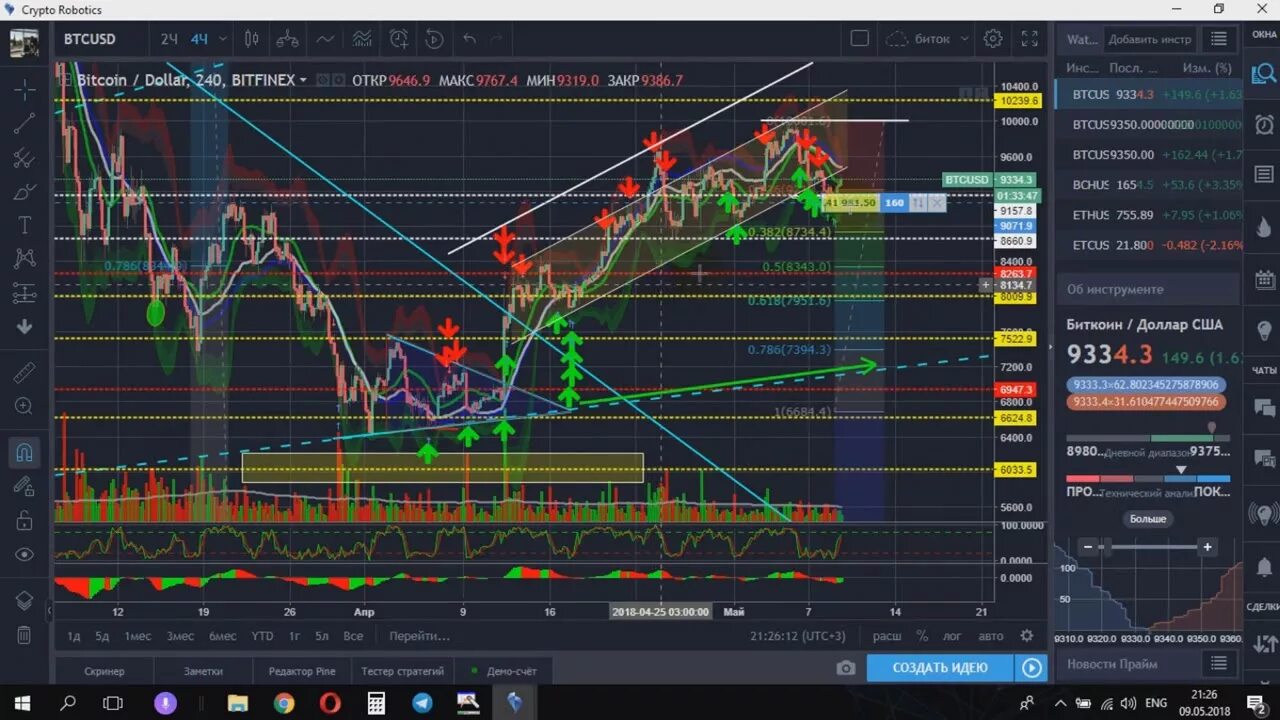Take a chart snapshot with camera icon
Viewport: 1280px width, 720px height.
coord(846,668)
